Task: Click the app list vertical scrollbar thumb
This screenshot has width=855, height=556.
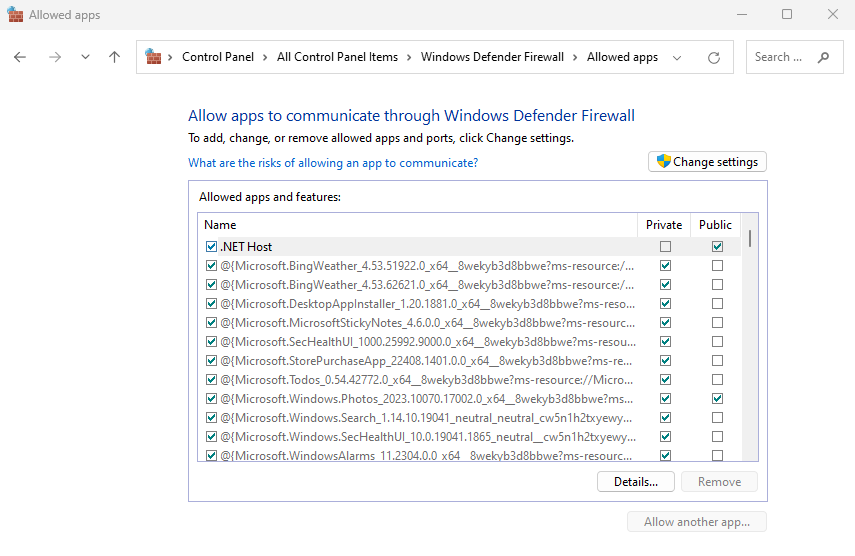Action: click(750, 238)
